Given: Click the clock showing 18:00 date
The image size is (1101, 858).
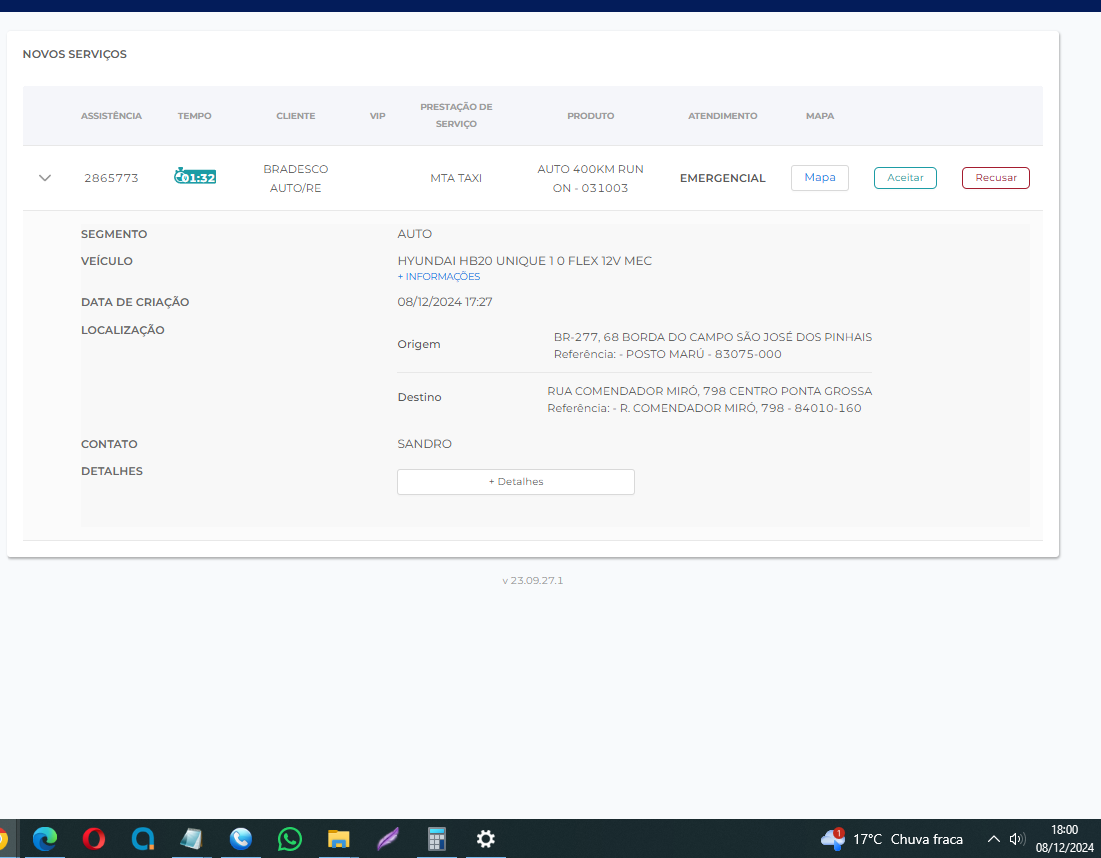Looking at the screenshot, I should click(1064, 838).
